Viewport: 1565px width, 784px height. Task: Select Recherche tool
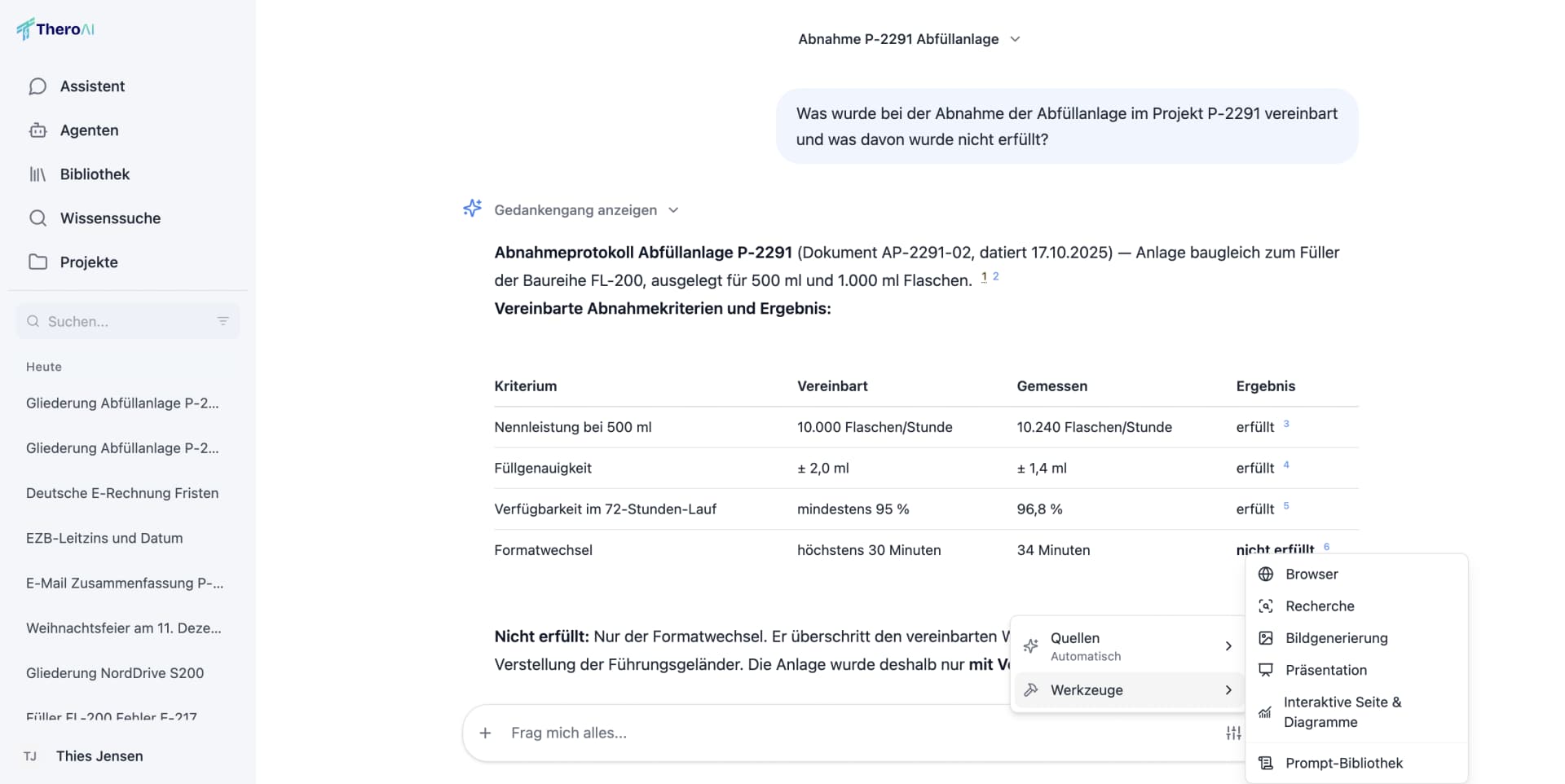[x=1356, y=606]
